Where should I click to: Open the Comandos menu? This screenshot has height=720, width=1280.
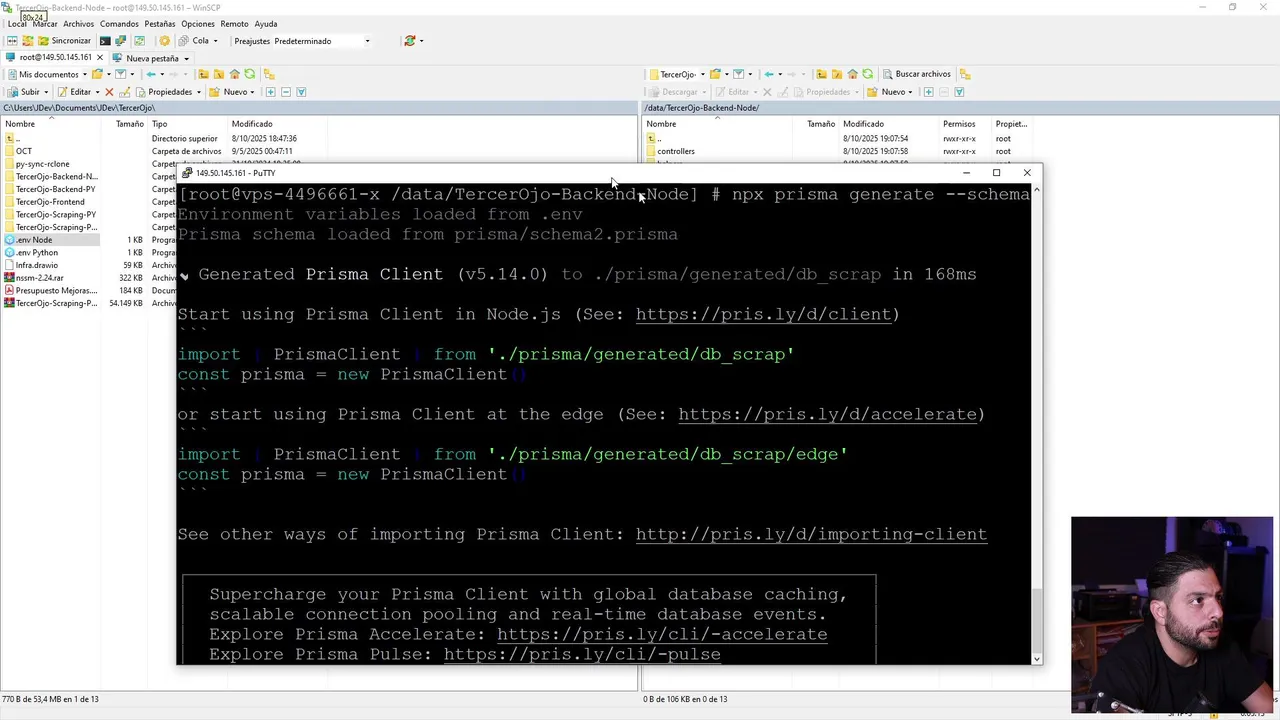pos(119,24)
